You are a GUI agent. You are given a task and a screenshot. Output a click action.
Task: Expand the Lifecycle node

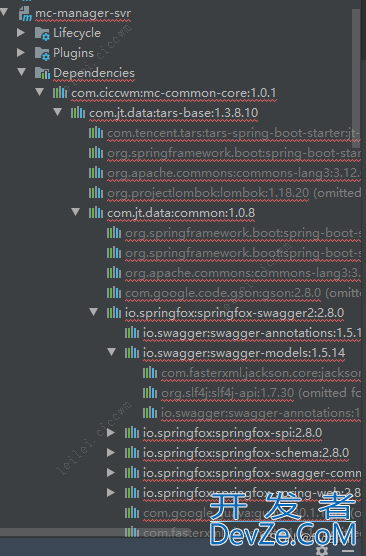(x=21, y=33)
